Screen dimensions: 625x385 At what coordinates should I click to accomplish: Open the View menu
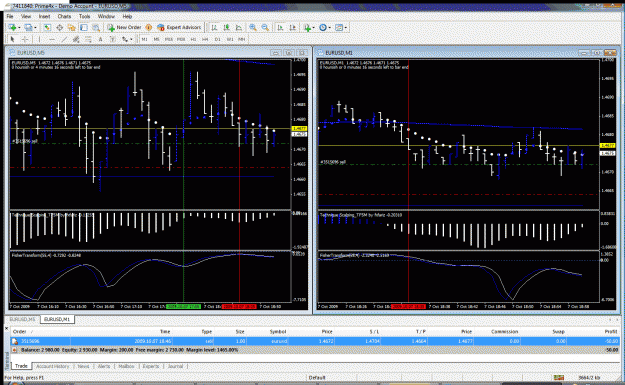26,16
